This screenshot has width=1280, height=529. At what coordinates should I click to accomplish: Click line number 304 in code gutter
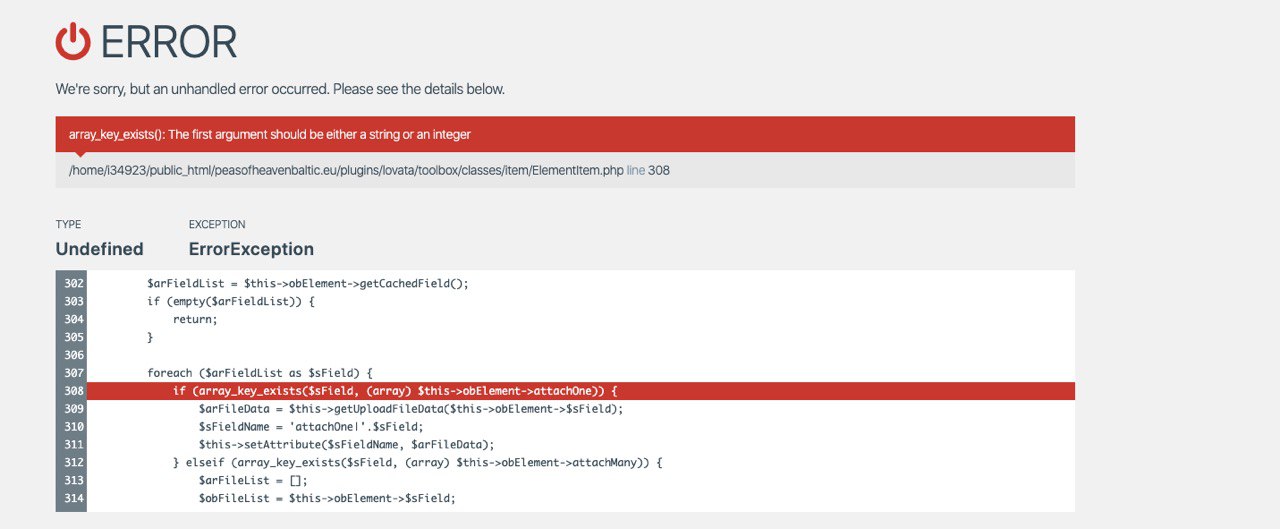(73, 319)
